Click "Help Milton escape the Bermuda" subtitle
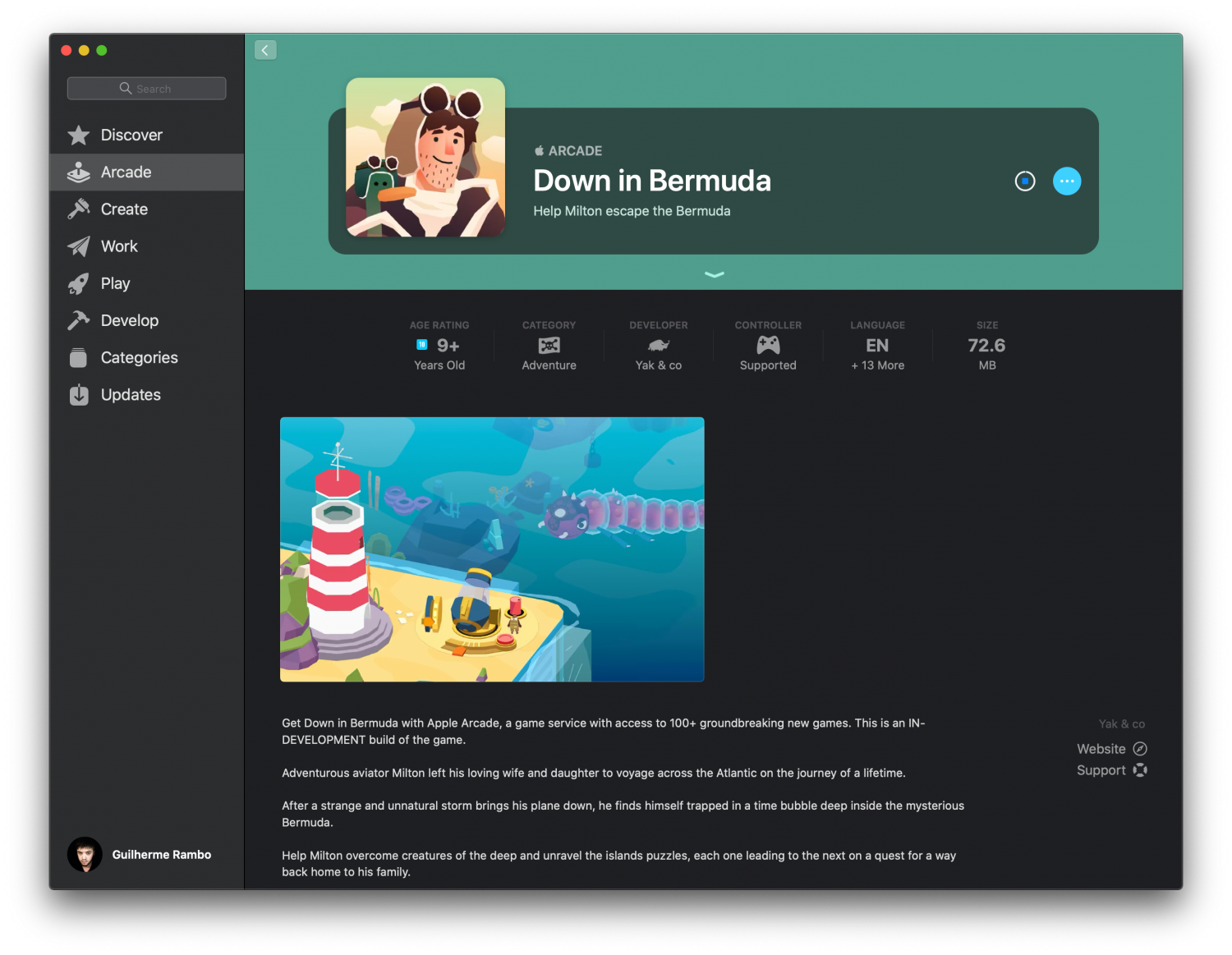This screenshot has height=955, width=1232. 632,211
